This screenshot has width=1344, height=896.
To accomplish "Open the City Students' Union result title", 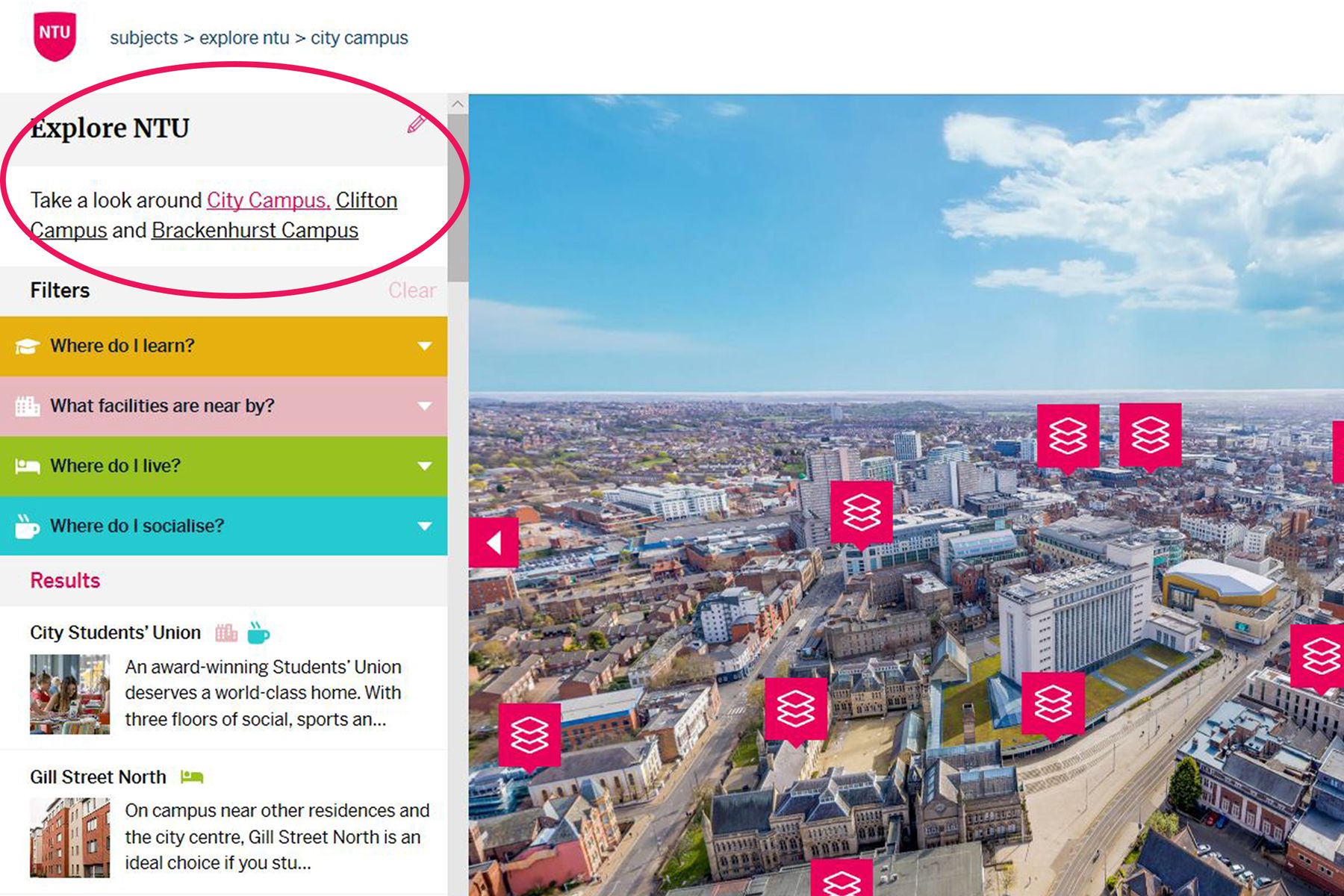I will pos(116,632).
